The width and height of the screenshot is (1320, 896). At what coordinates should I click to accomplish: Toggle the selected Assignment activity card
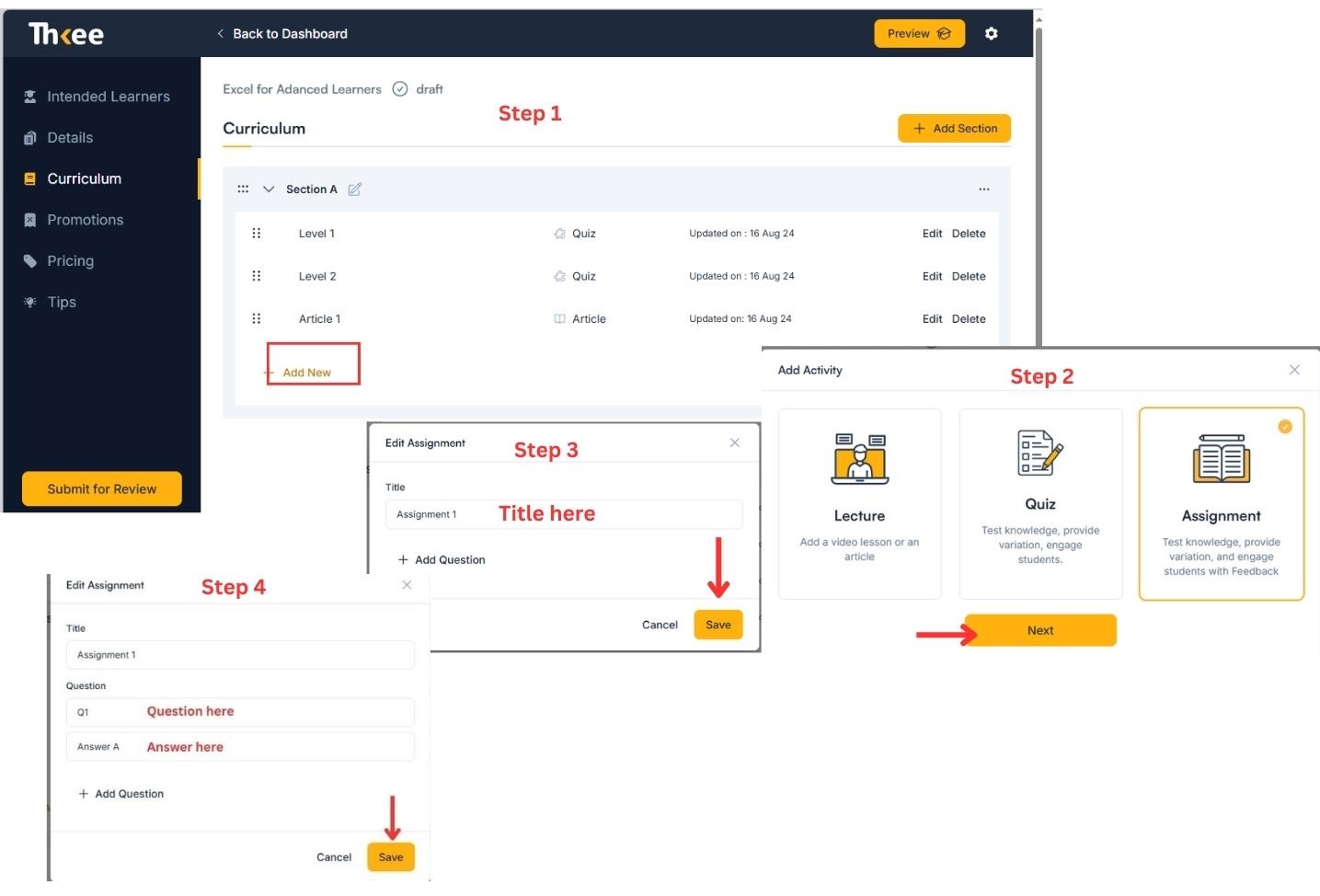coord(1221,503)
